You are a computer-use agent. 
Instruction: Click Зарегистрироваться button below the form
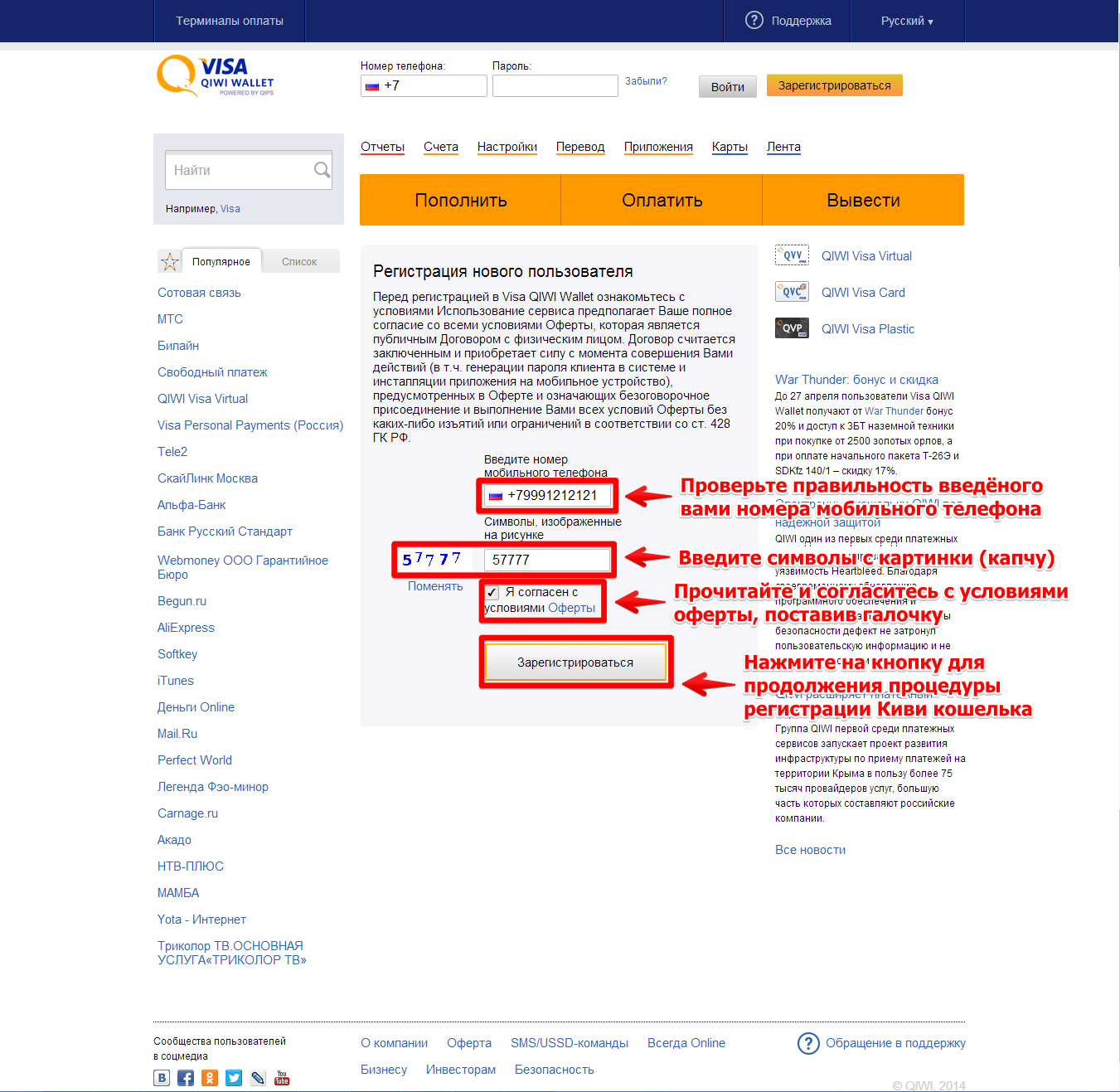575,662
